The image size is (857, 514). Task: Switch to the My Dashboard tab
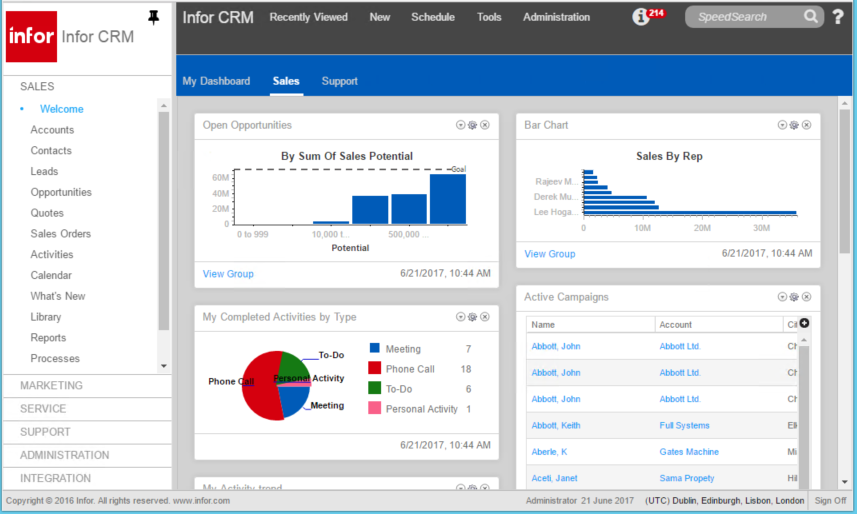tap(216, 81)
